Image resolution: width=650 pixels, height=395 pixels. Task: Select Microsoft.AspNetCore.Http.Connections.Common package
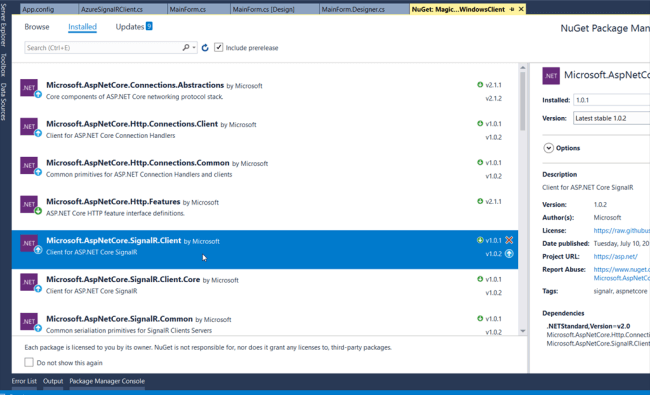(x=264, y=168)
